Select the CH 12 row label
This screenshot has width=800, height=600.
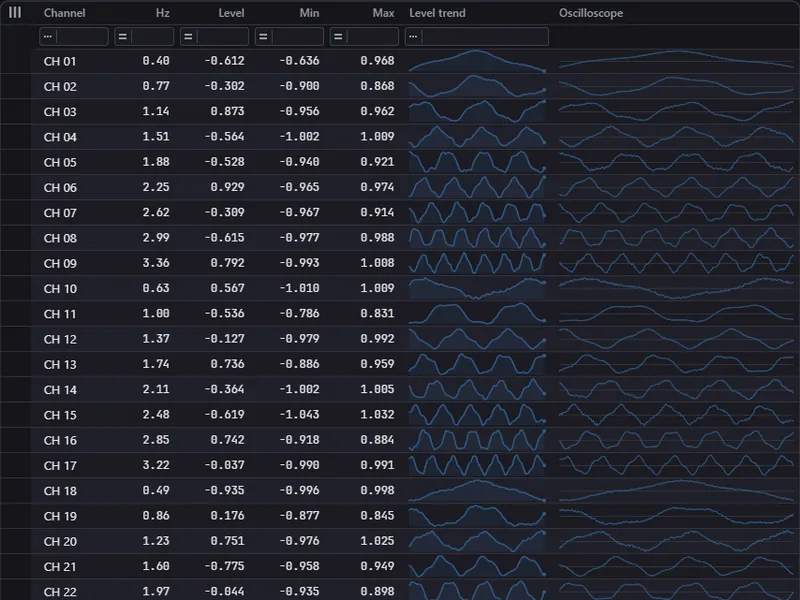60,339
